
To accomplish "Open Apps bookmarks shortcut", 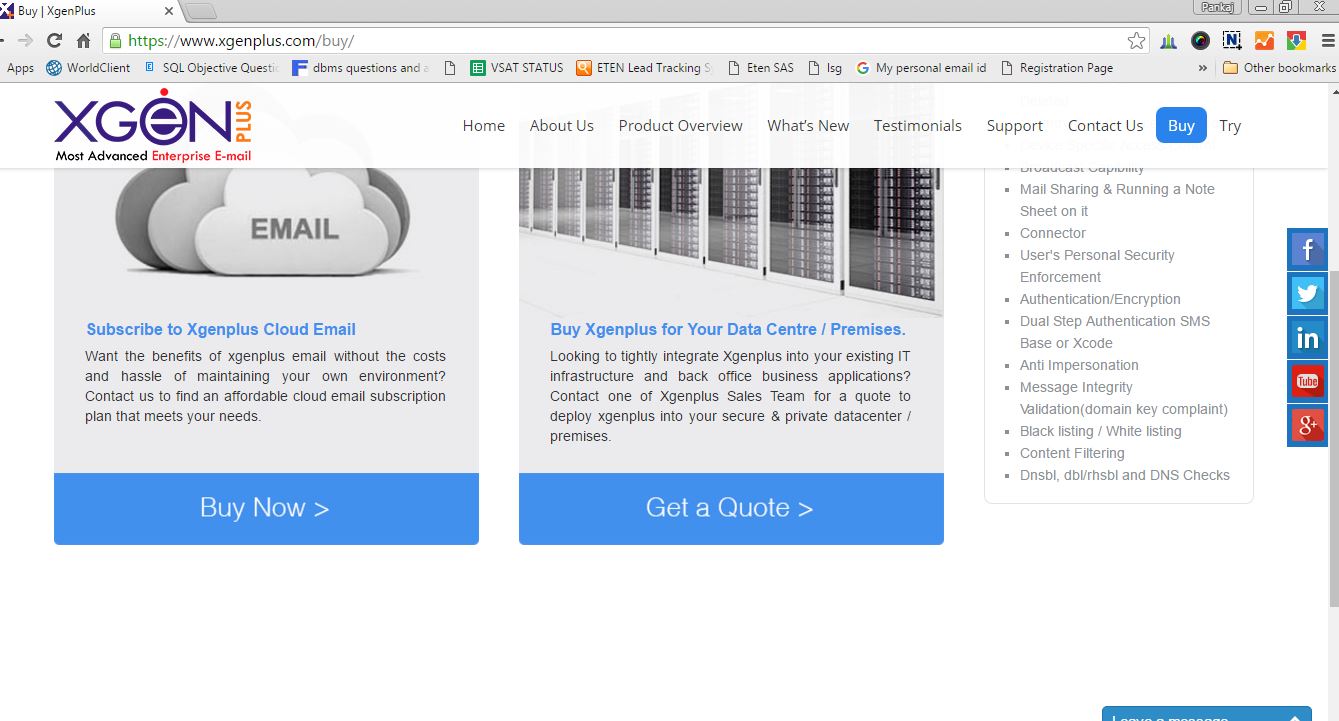I will 20,68.
